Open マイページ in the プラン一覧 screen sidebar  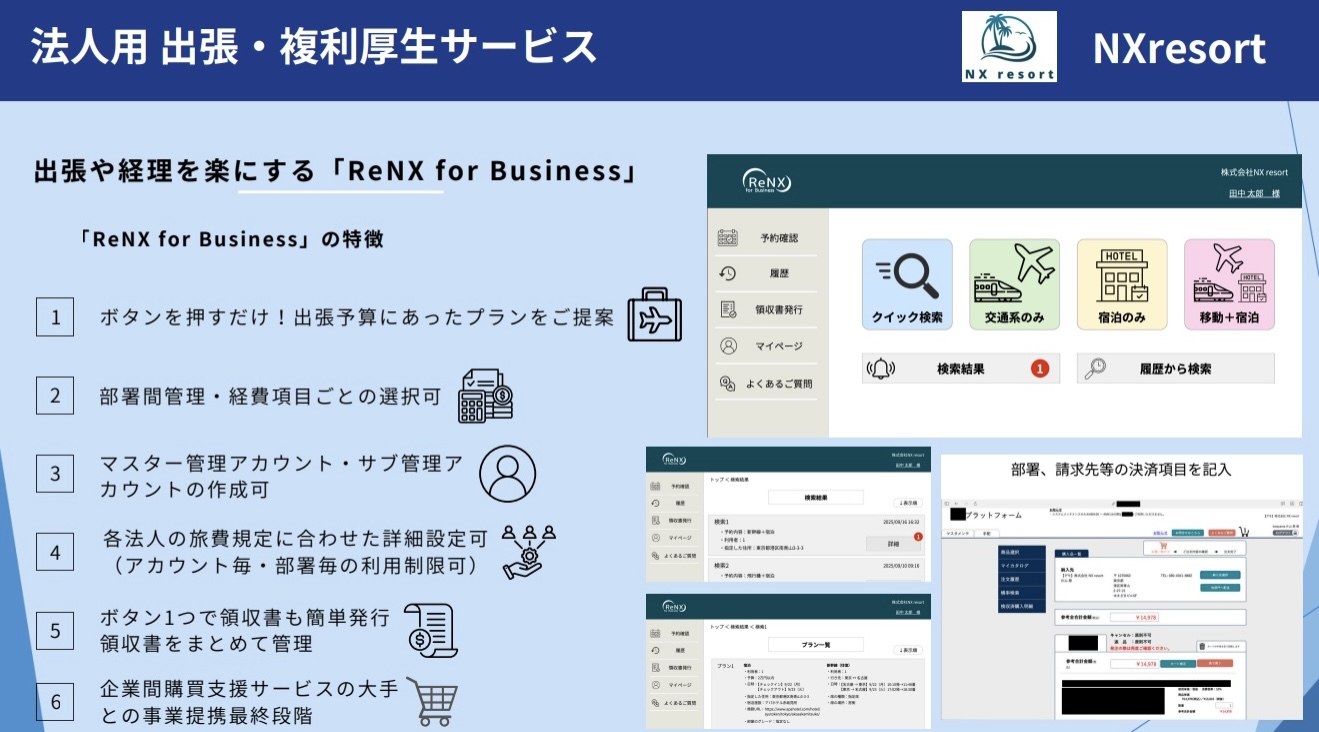coord(672,685)
